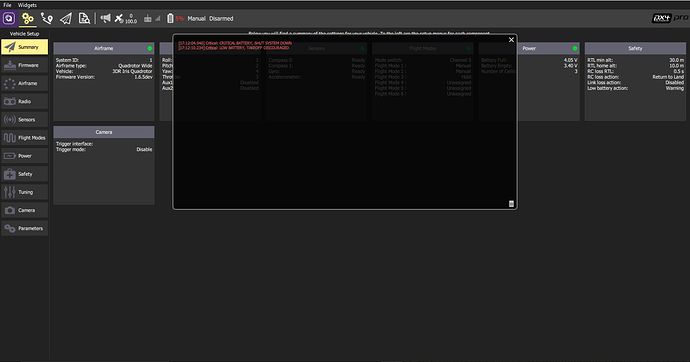Open the Tuning setup page
Screen dimensions: 690x362
[x=25, y=192]
